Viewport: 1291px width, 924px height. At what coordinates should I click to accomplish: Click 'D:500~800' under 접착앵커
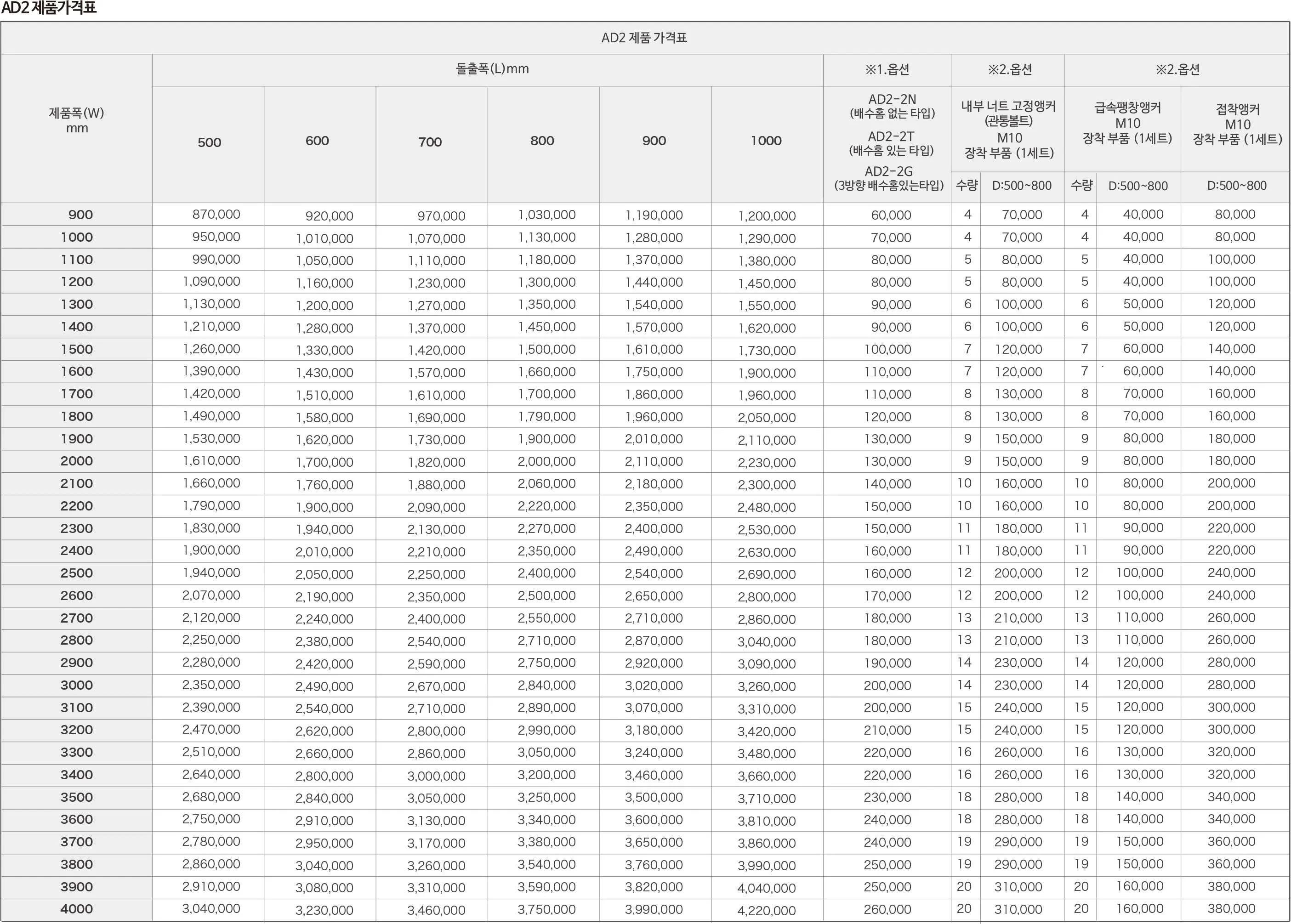pyautogui.click(x=1237, y=186)
